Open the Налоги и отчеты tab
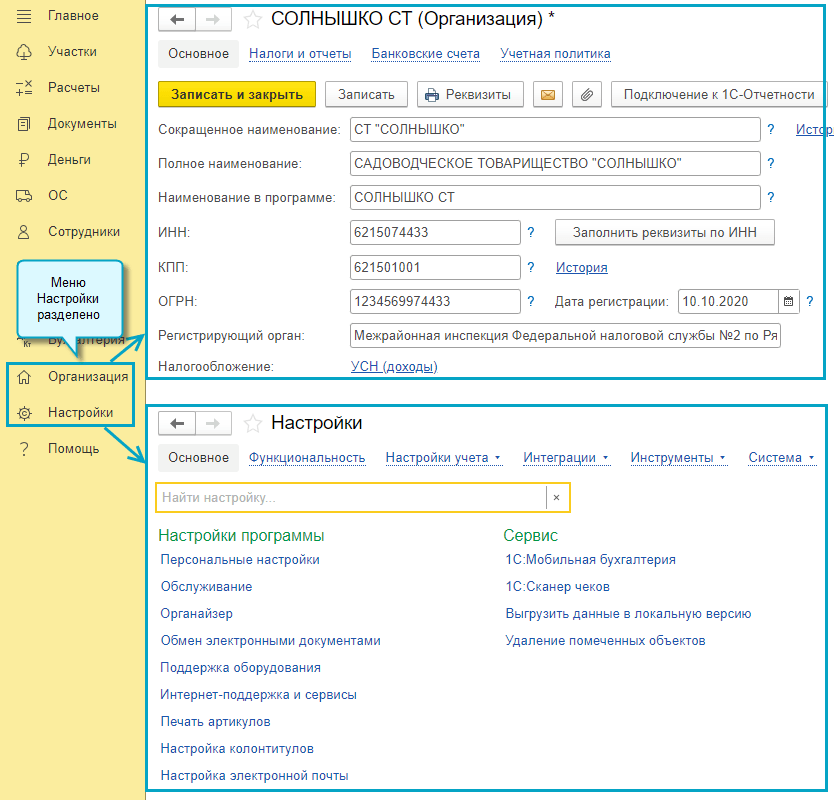Image resolution: width=834 pixels, height=800 pixels. tap(299, 54)
